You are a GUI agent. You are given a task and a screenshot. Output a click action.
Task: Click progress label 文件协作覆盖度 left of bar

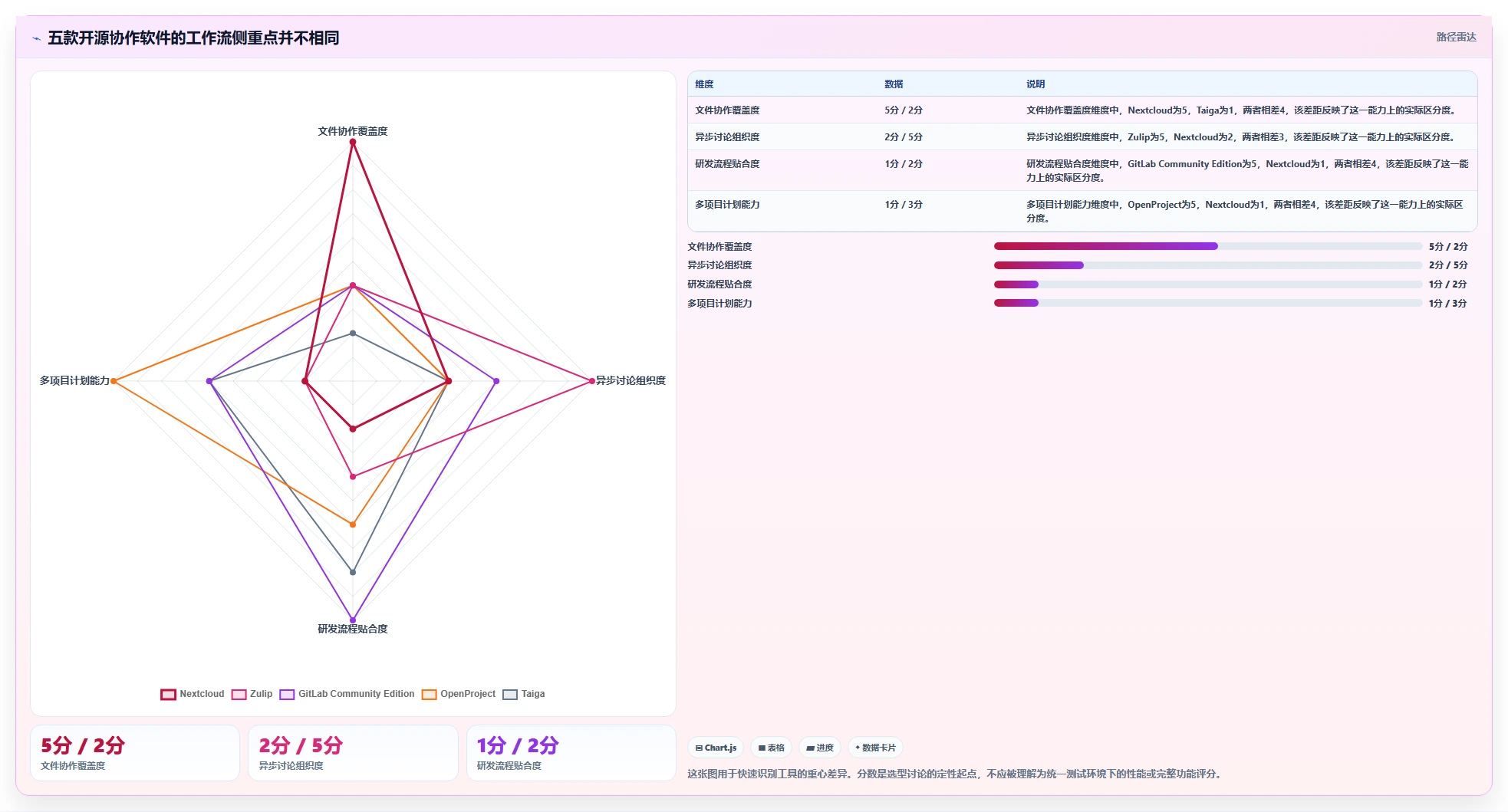click(719, 247)
